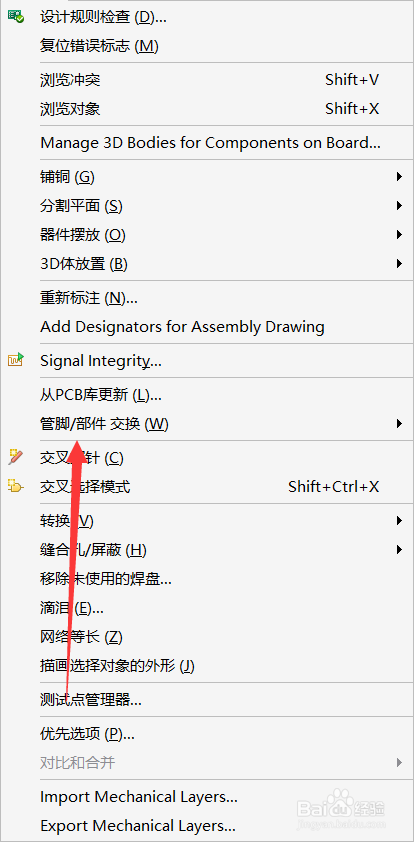This screenshot has width=414, height=842.
Task: Expand the 转换 (V) submenu arrow
Action: tap(399, 520)
